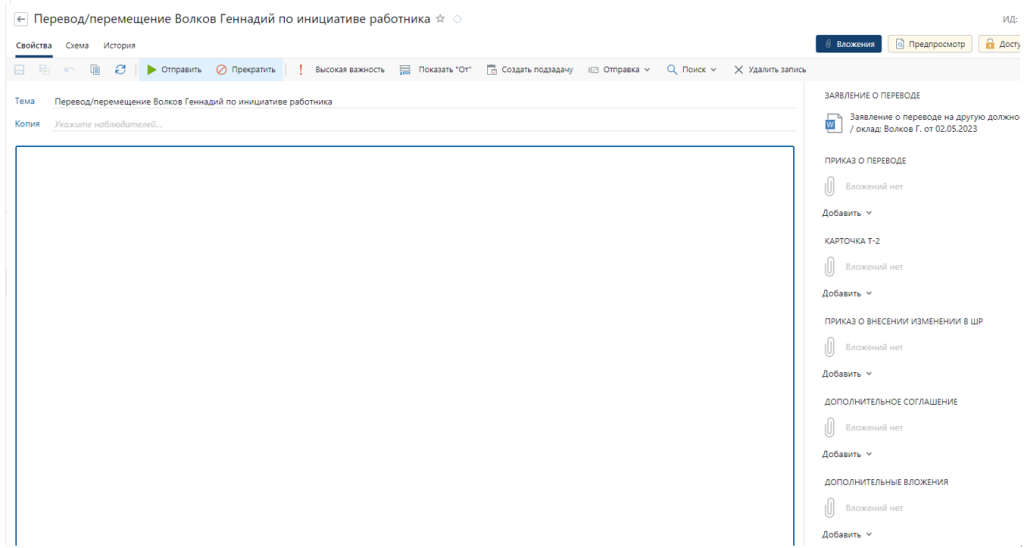Click the copy icon in the toolbar
The height and width of the screenshot is (548, 1024).
[x=95, y=70]
